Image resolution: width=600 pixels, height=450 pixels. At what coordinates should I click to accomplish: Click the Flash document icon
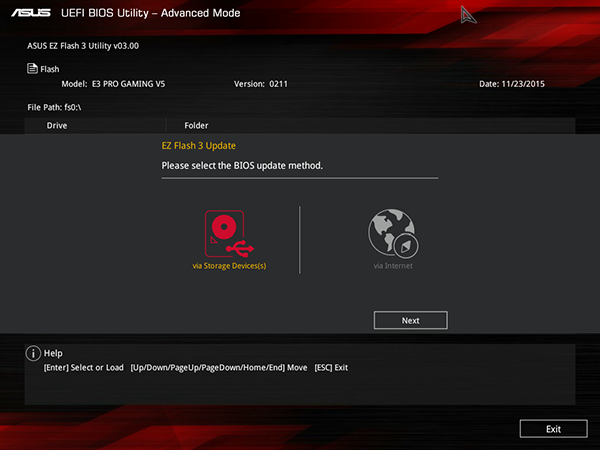click(x=32, y=68)
